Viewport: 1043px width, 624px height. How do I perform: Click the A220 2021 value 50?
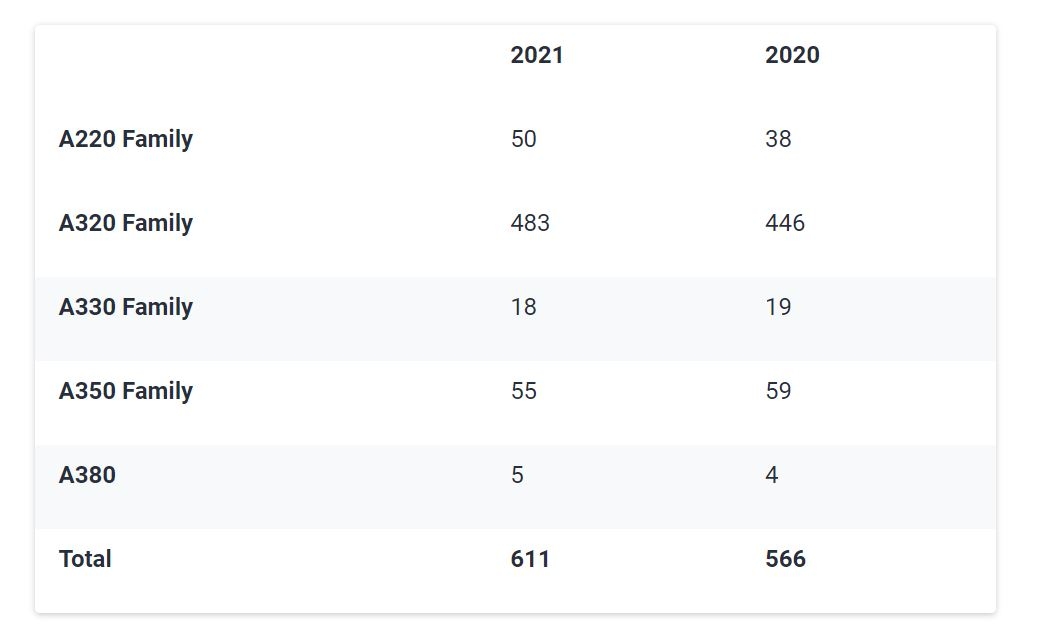[523, 139]
